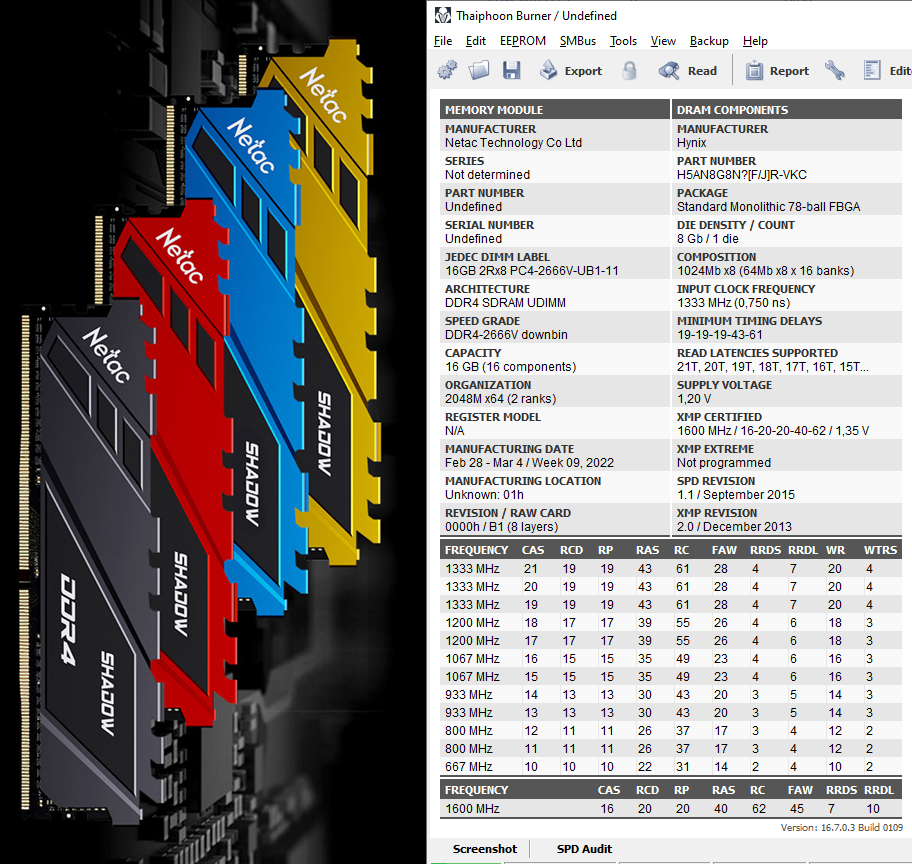Screen dimensions: 912x864
Task: Open the View menu
Action: coord(663,41)
